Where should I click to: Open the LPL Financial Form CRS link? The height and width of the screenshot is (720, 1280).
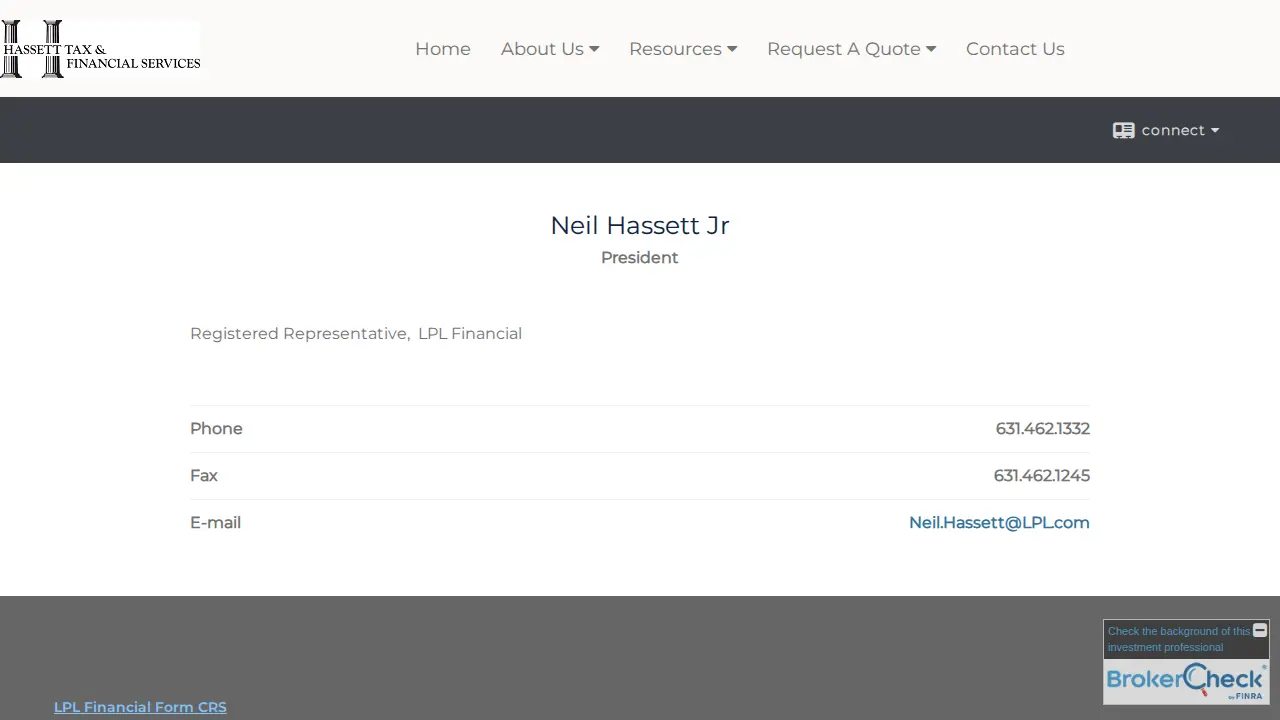[x=140, y=707]
